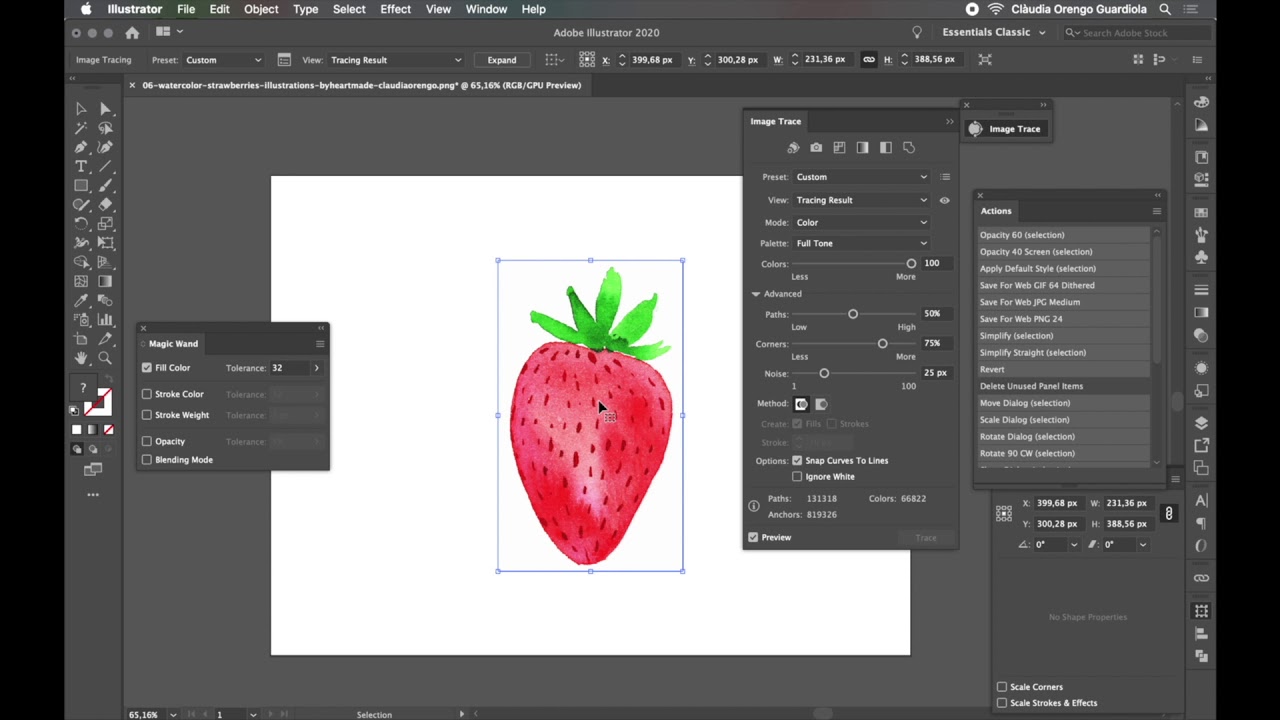
Task: Select the Free Transform tool
Action: pyautogui.click(x=105, y=243)
